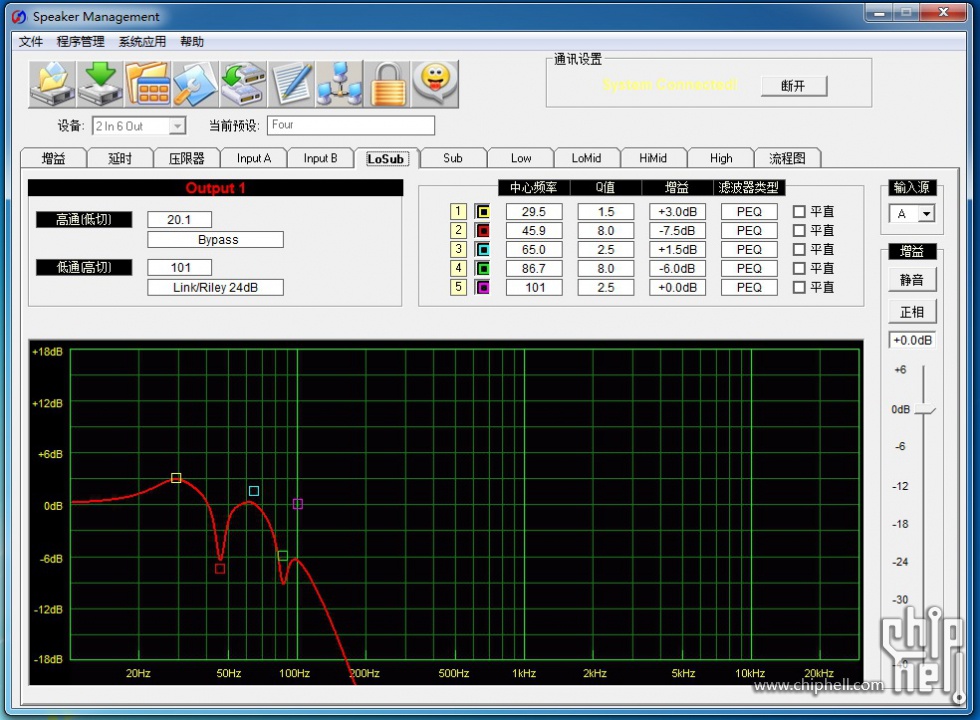
Task: Open PEQ filter type for 65.0 band
Action: point(749,249)
